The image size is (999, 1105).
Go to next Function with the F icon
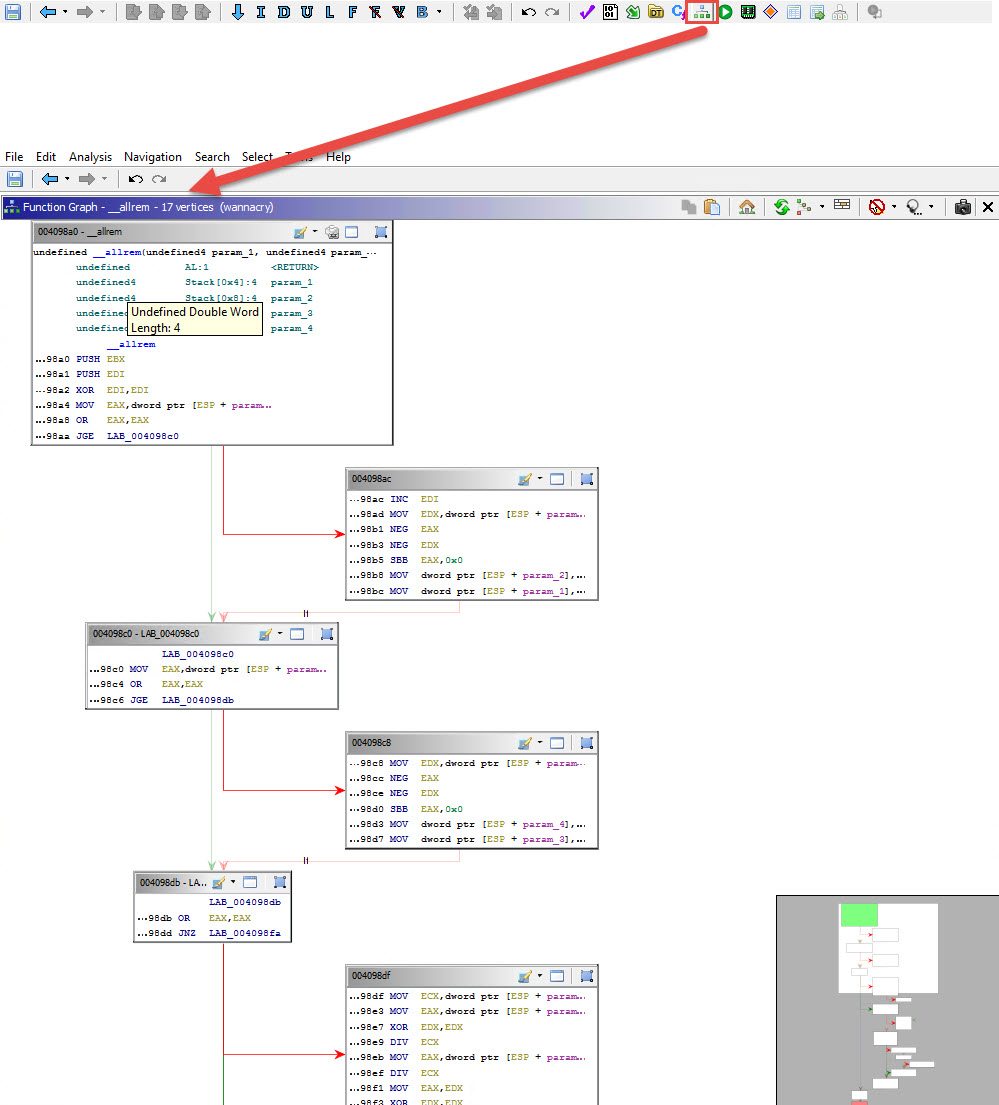pos(352,12)
